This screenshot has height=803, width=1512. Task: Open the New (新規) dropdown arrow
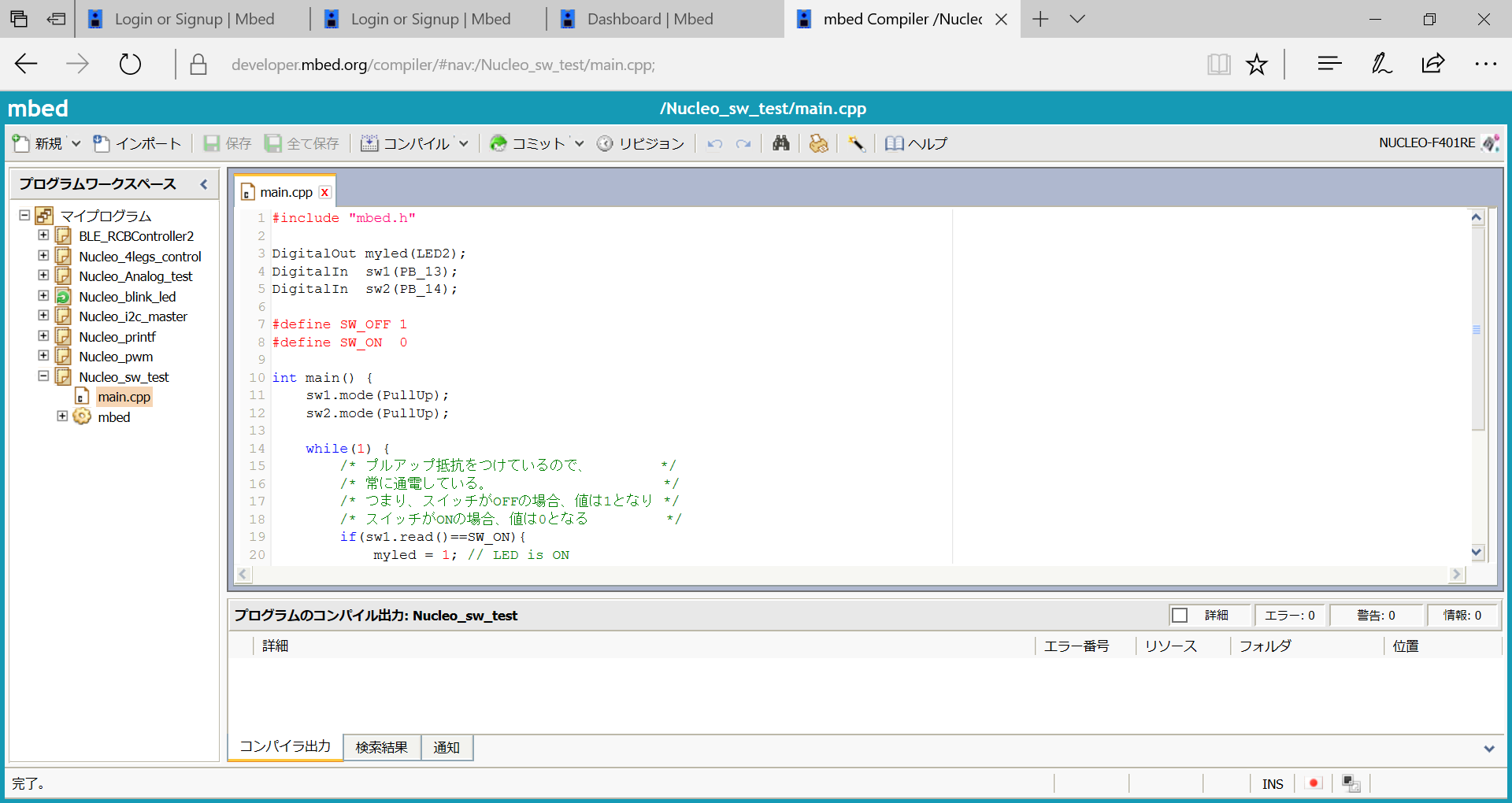coord(76,143)
